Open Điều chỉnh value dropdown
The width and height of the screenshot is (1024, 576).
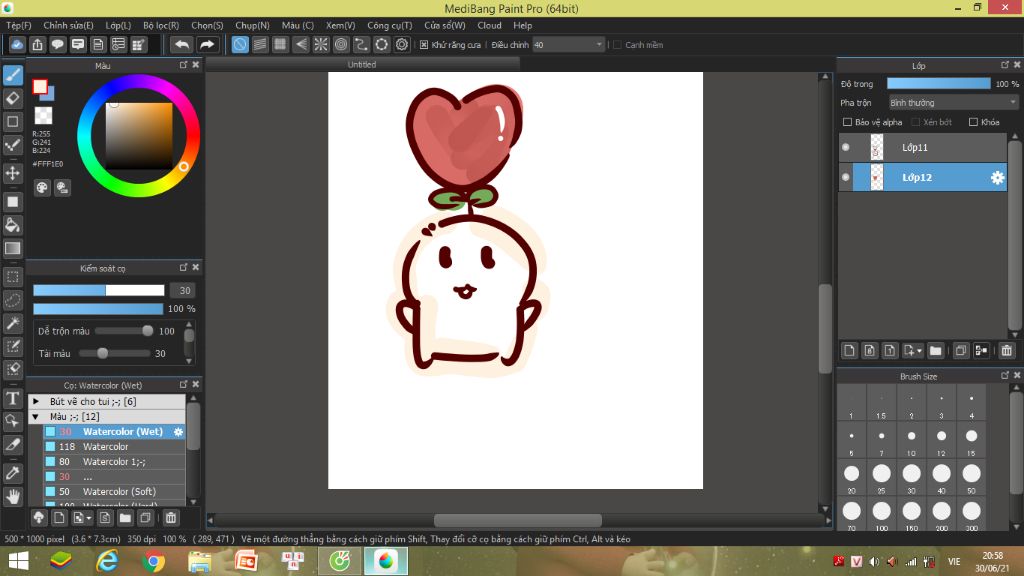click(599, 44)
